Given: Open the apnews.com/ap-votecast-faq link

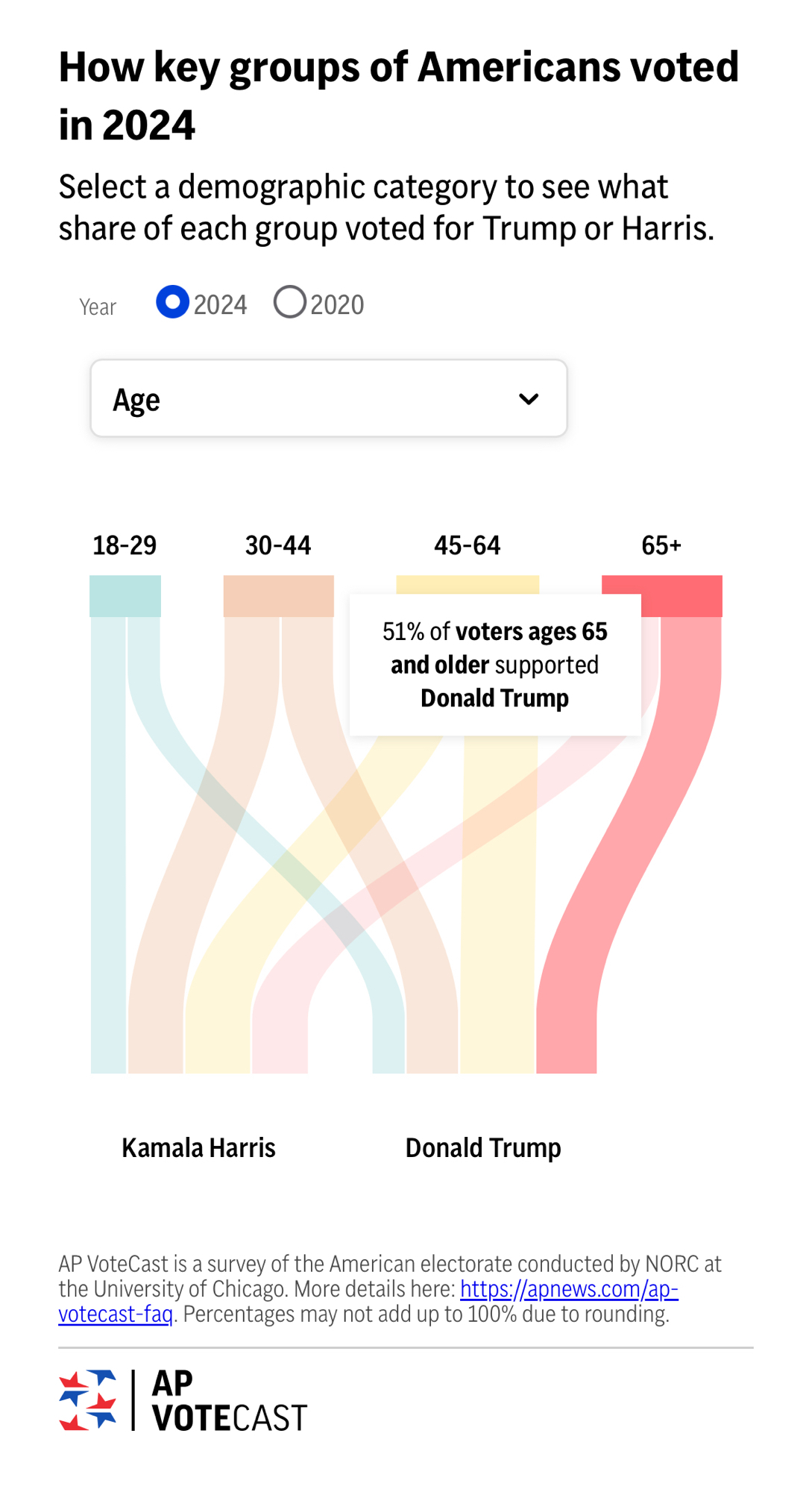Looking at the screenshot, I should click(568, 1289).
